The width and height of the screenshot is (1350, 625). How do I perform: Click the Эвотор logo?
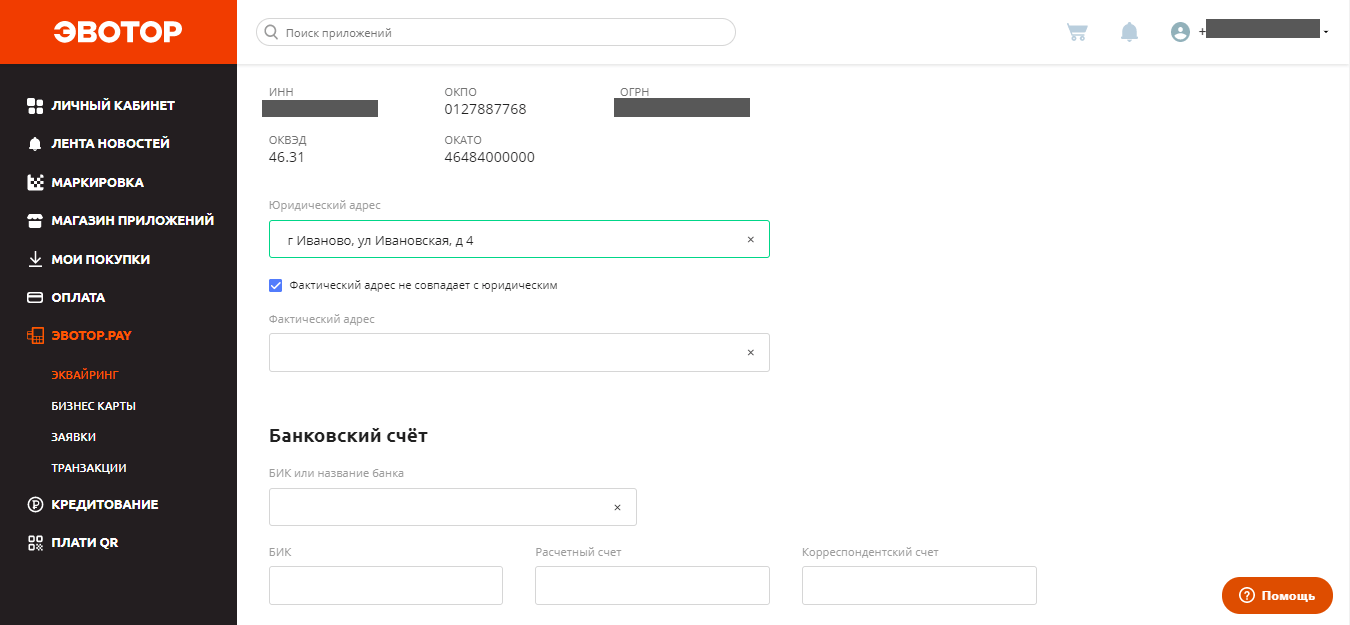118,32
